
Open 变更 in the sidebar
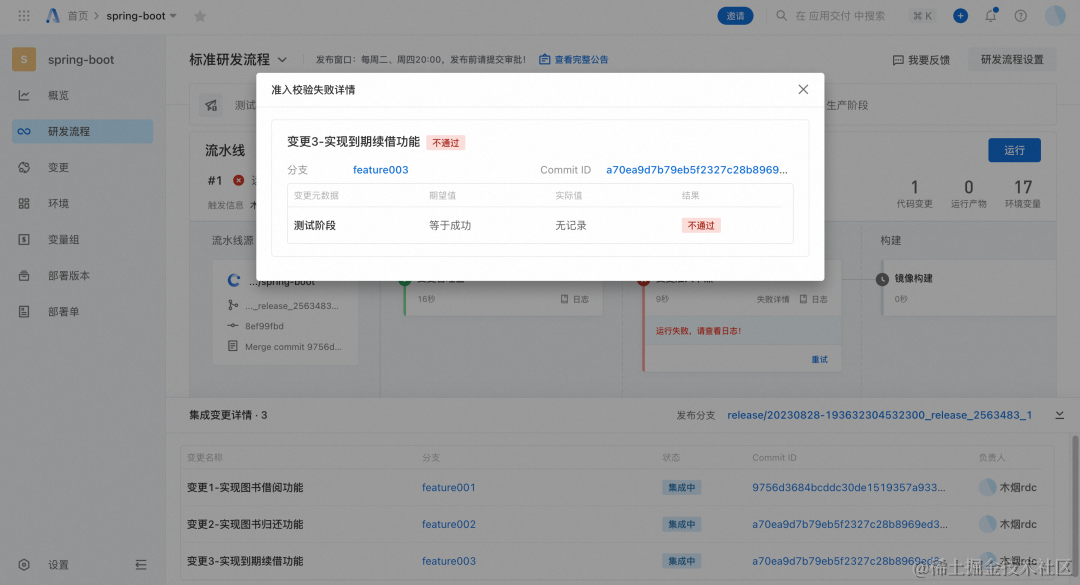tap(83, 167)
